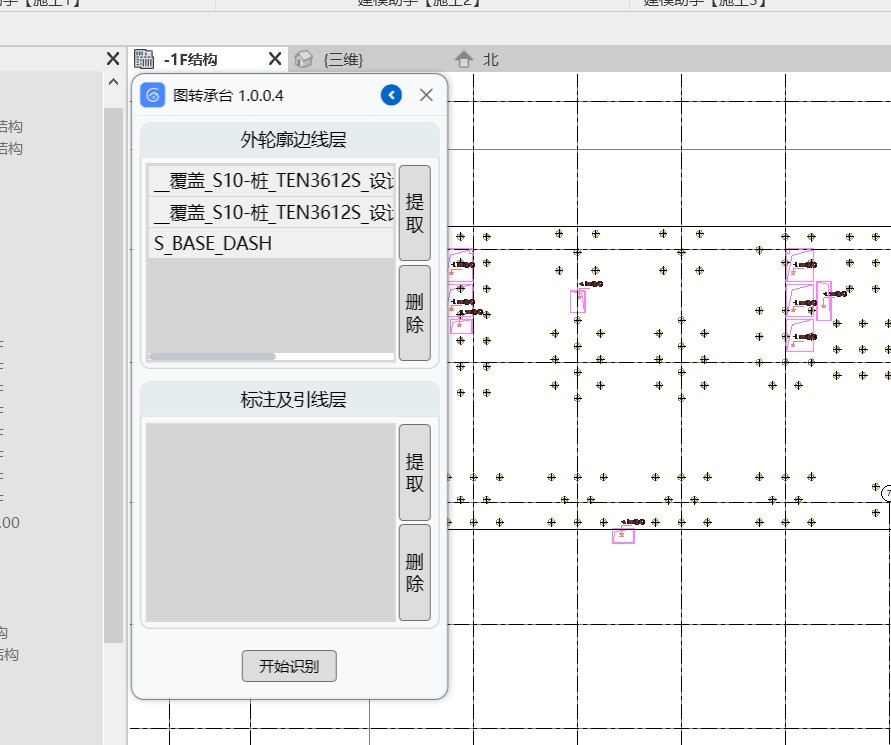Click the 图转承台 logo icon in dialog title
891x745 pixels.
(x=152, y=95)
